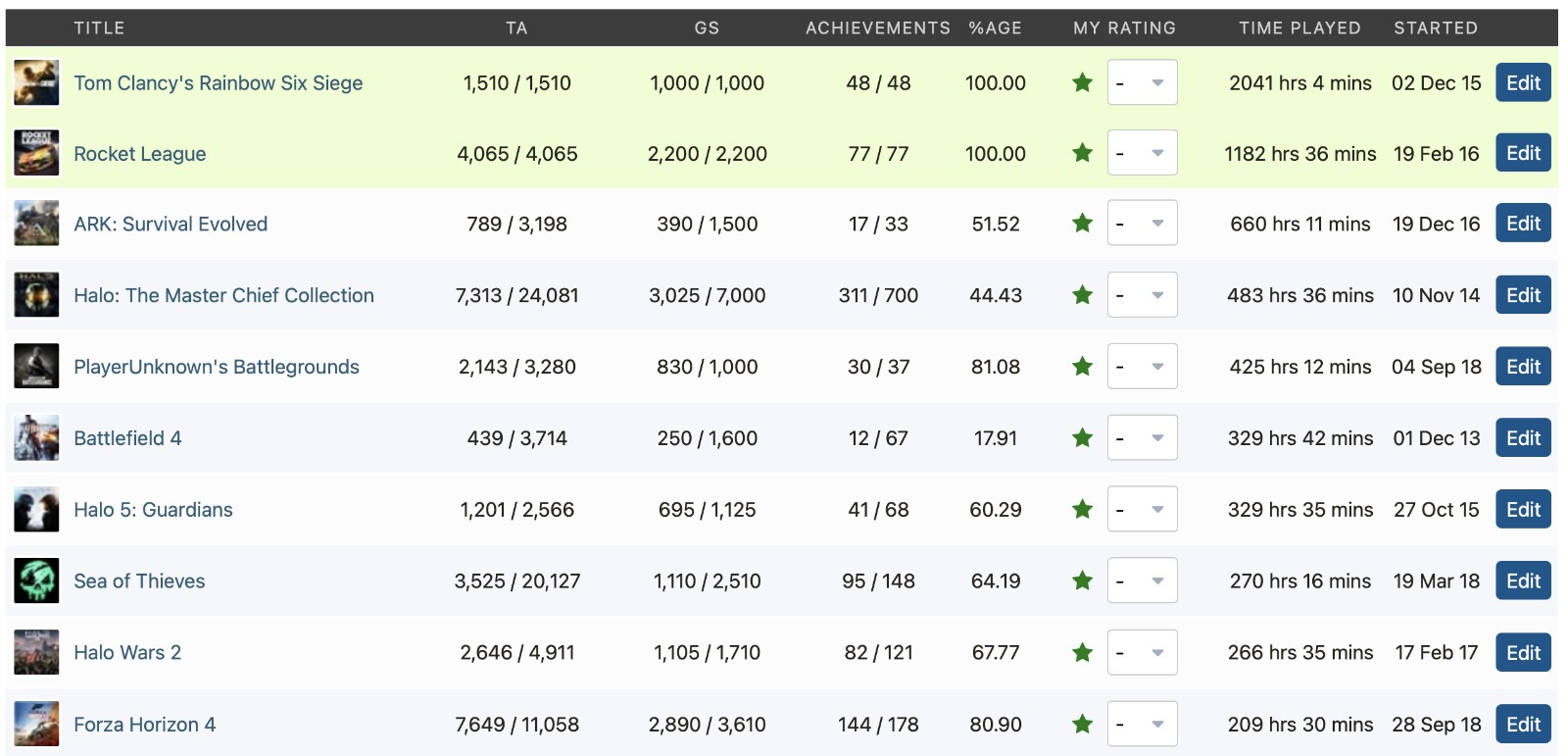Image resolution: width=1568 pixels, height=756 pixels.
Task: Sort by STARTED column header
Action: tap(1436, 27)
